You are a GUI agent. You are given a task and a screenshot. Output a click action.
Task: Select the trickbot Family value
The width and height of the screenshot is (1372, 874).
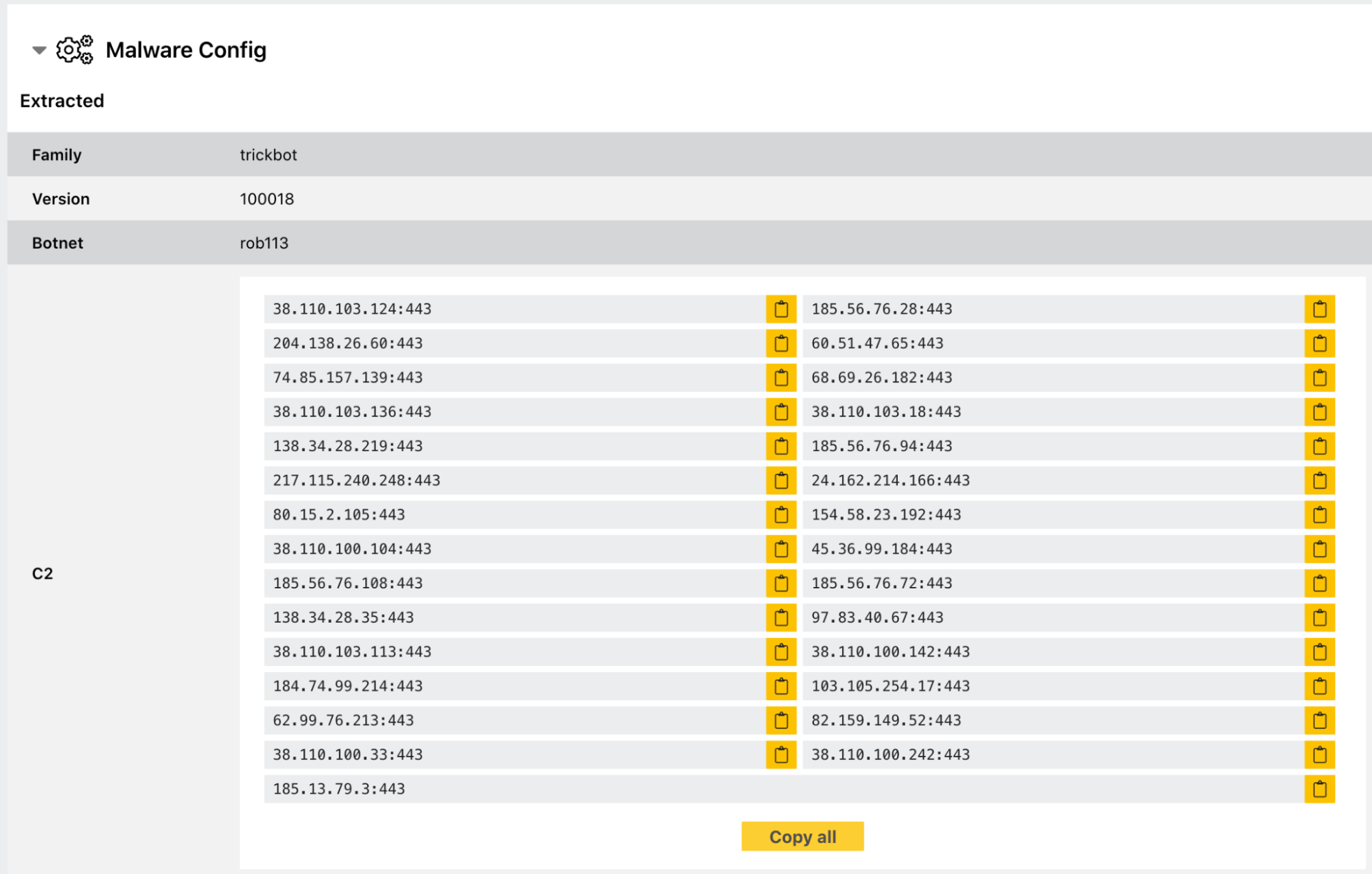point(268,154)
